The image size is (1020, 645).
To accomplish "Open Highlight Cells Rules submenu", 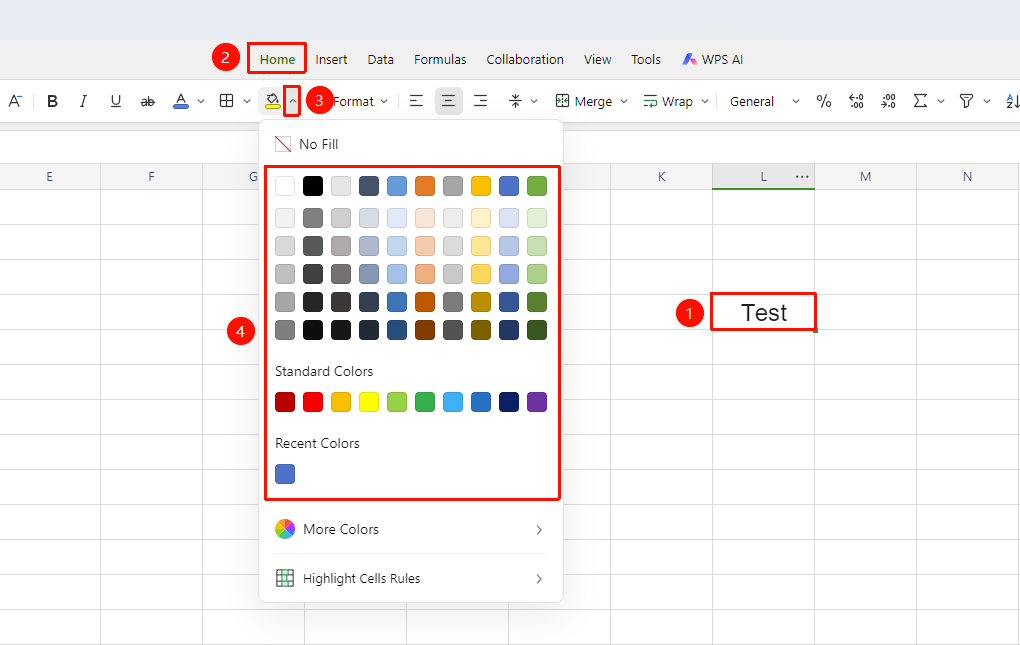I will pyautogui.click(x=410, y=578).
